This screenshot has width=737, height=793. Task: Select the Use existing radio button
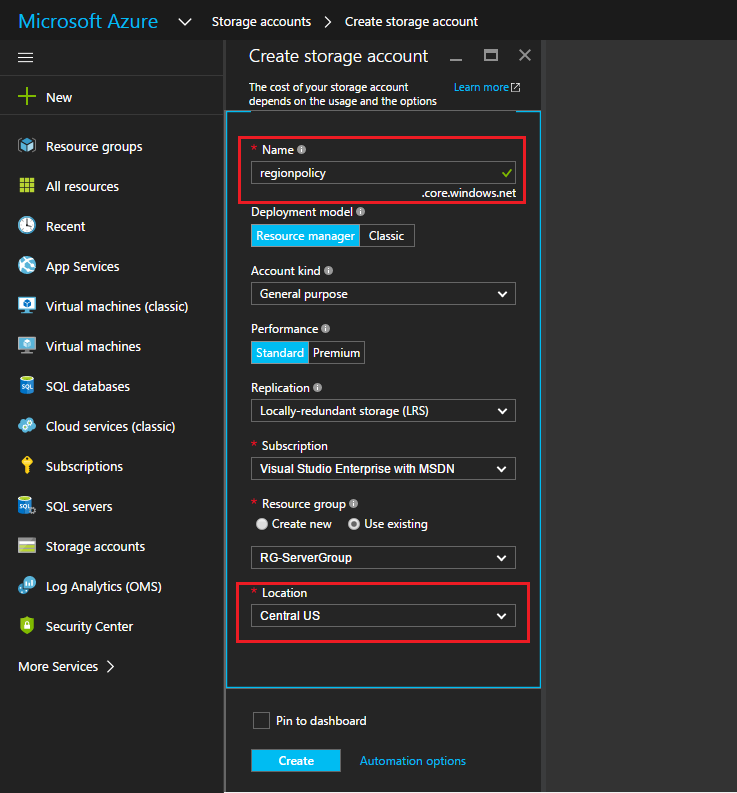(x=354, y=524)
